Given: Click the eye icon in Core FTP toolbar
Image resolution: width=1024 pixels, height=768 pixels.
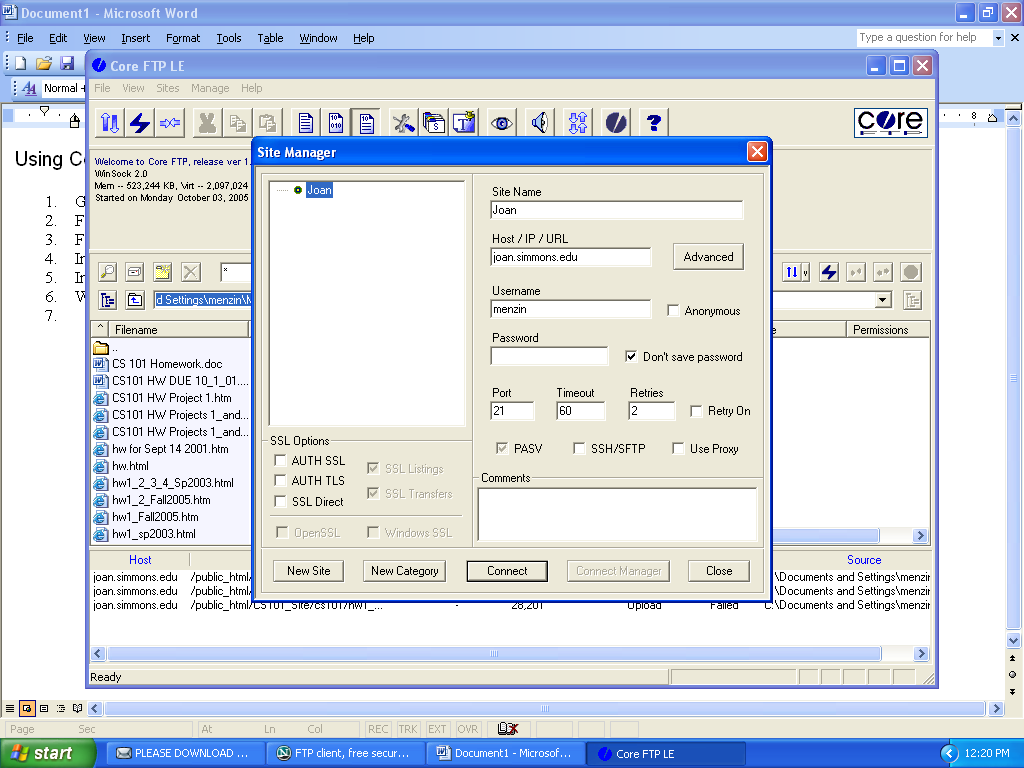Looking at the screenshot, I should coord(501,123).
